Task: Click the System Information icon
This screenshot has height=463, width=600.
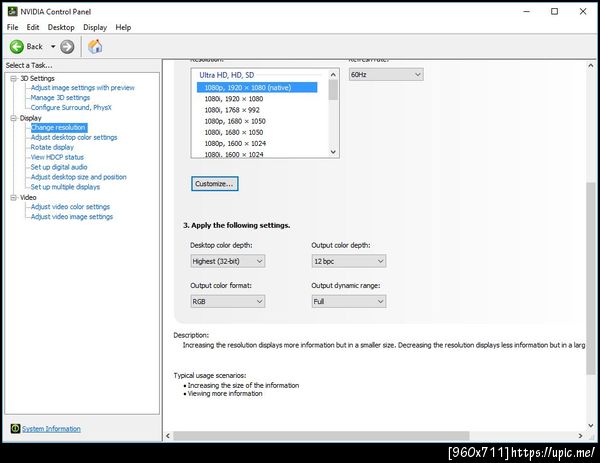Action: [15, 428]
